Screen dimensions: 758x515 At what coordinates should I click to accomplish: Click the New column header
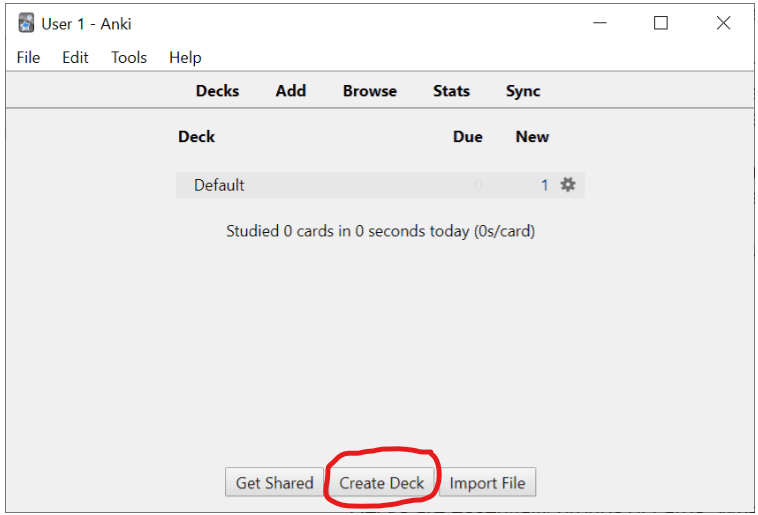532,137
